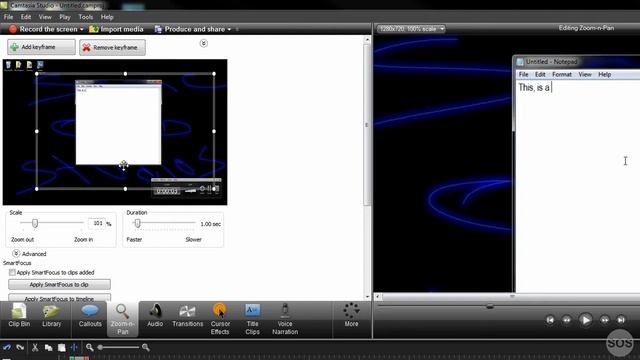Open the View menu in Camtasia
The image size is (640, 360).
pos(45,17)
